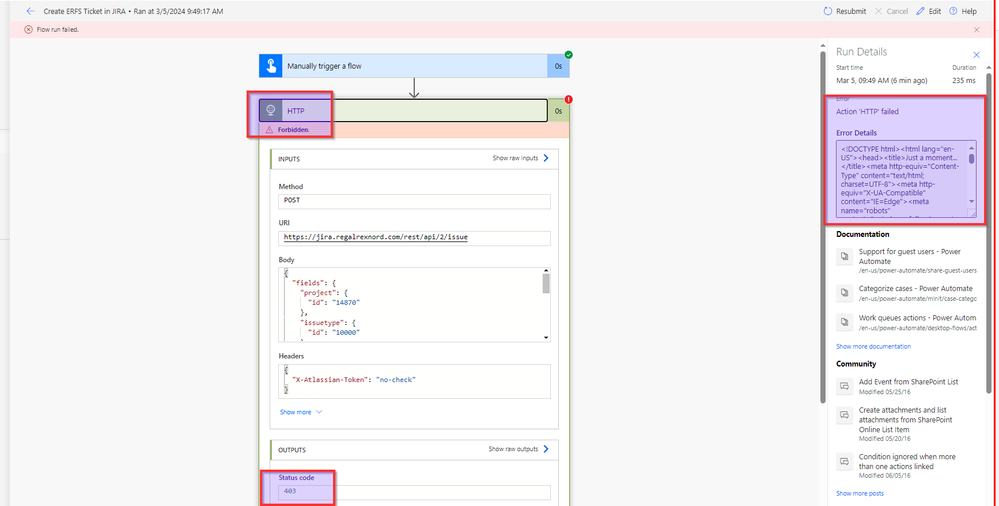Click the Body box vertical scrollbar
Image resolution: width=999 pixels, height=506 pixels.
click(x=546, y=305)
